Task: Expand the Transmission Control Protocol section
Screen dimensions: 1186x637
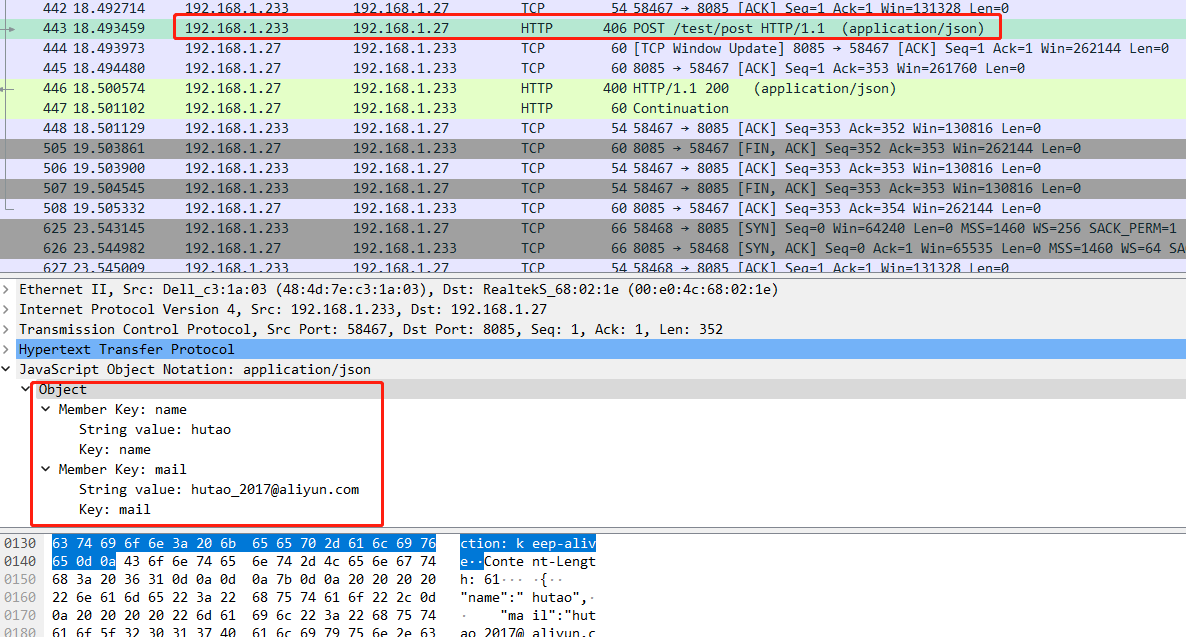Action: tap(8, 329)
